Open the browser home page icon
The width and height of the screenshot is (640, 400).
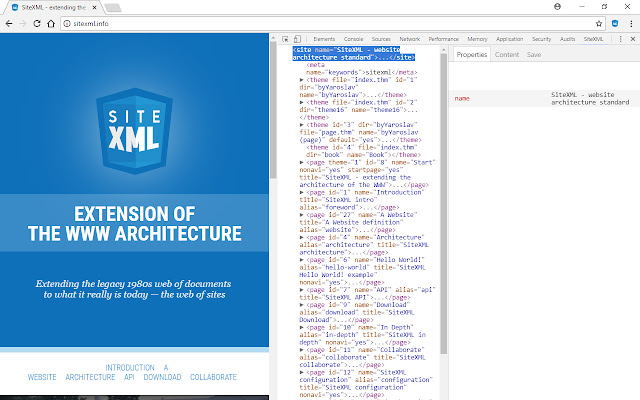51,24
